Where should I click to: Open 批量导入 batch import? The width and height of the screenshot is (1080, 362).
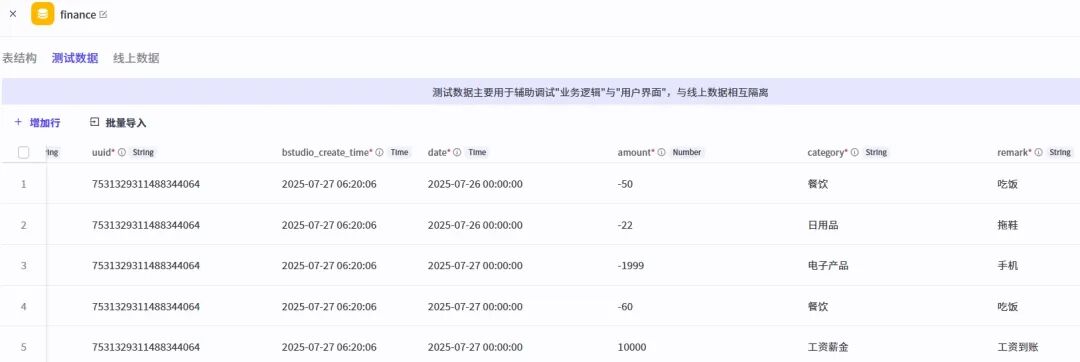coord(125,123)
